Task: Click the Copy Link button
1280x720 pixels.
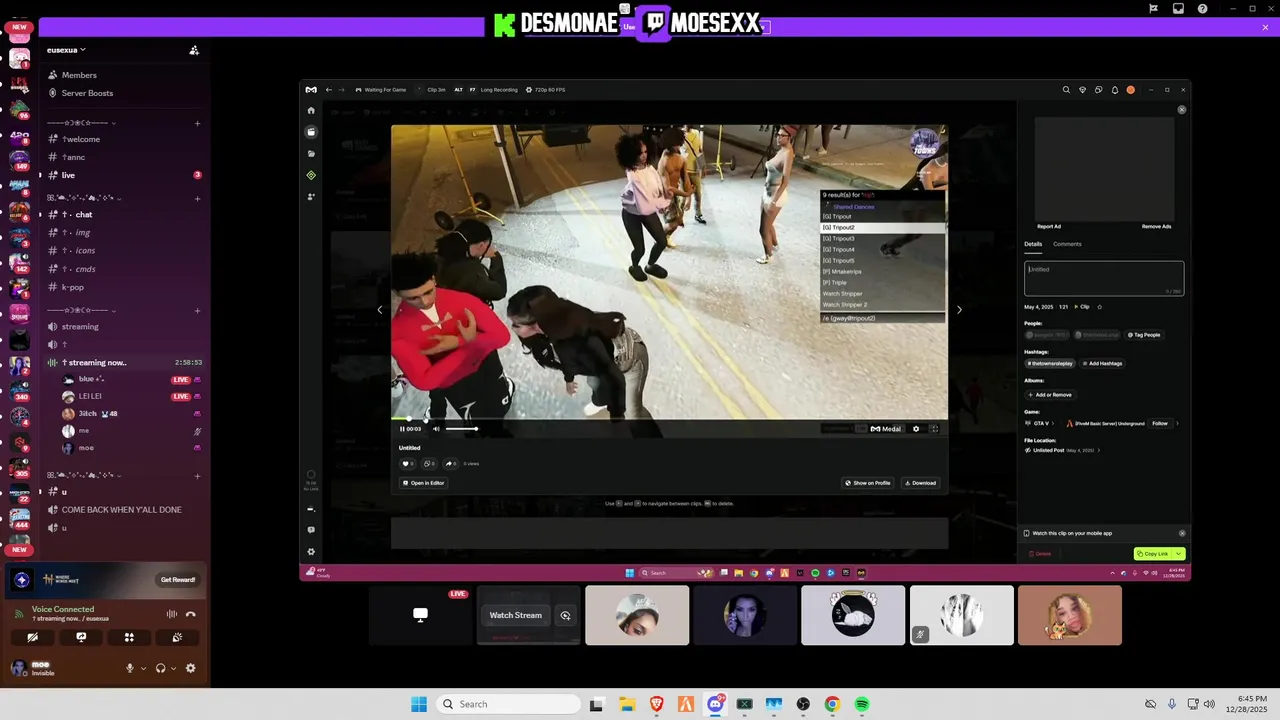Action: (x=1153, y=553)
